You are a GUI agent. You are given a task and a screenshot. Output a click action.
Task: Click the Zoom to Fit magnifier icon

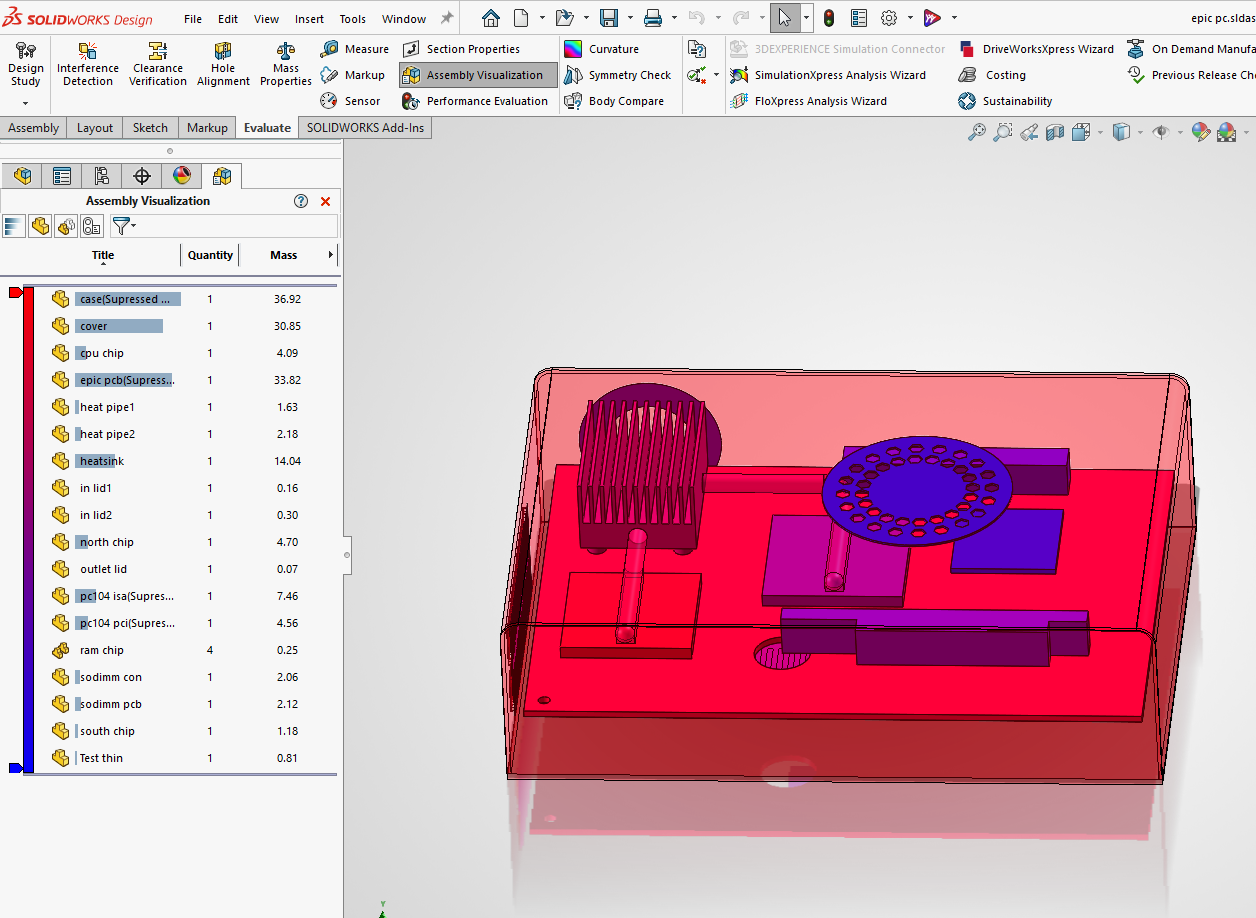977,132
